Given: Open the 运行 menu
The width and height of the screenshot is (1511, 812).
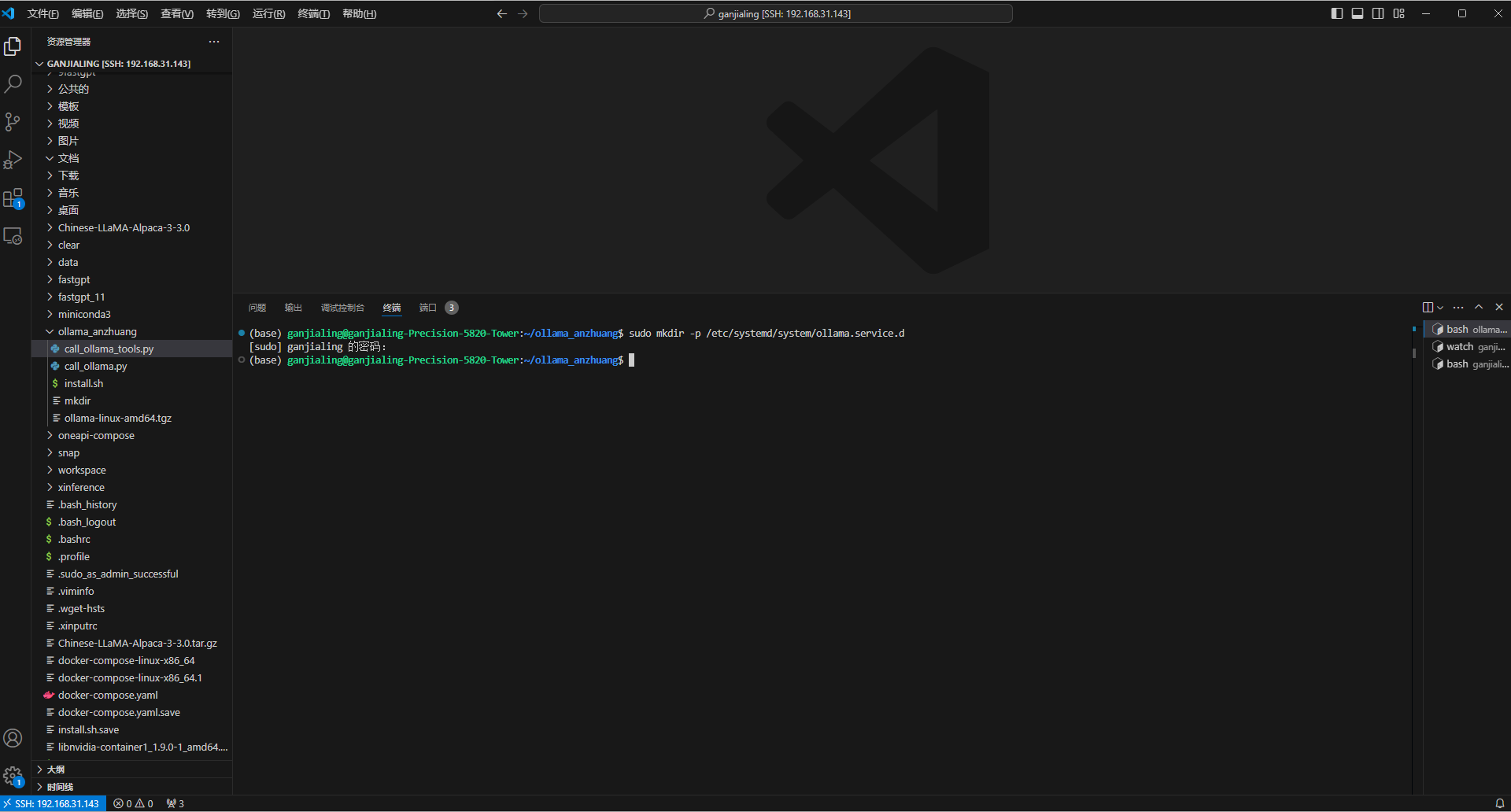Looking at the screenshot, I should pyautogui.click(x=268, y=13).
